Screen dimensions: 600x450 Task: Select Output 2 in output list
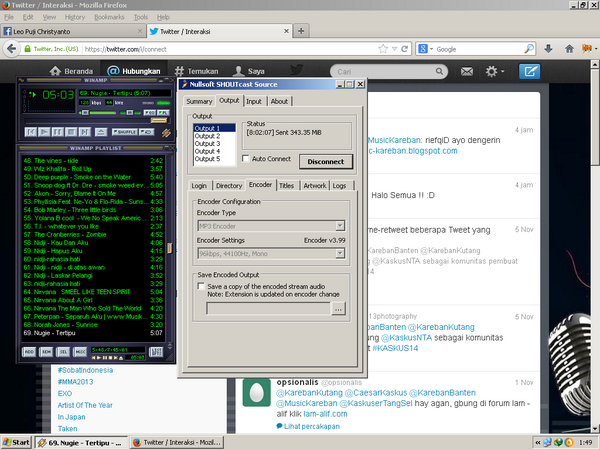(x=214, y=136)
